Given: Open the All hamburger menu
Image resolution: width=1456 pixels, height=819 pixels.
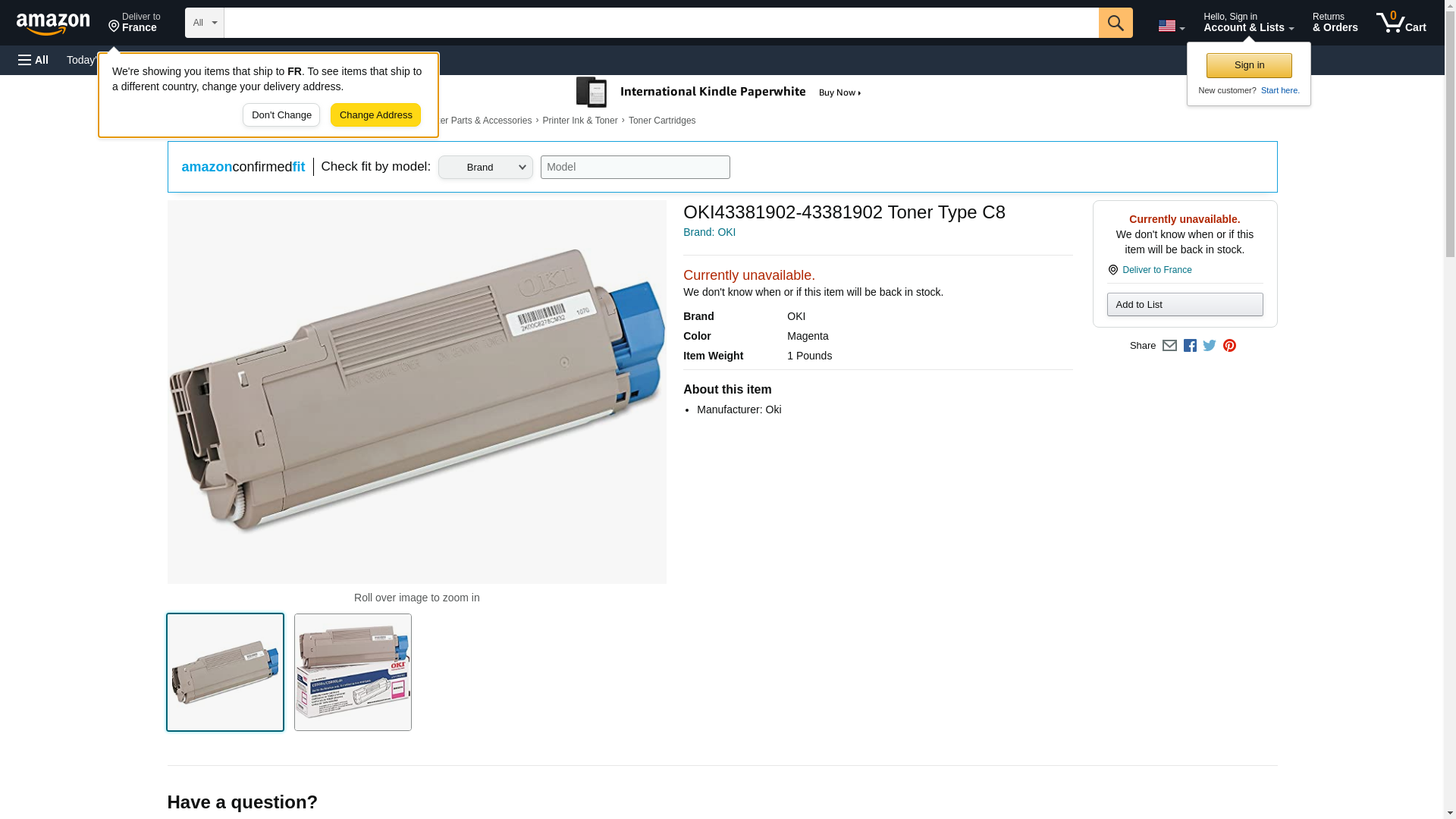Looking at the screenshot, I should 33,60.
